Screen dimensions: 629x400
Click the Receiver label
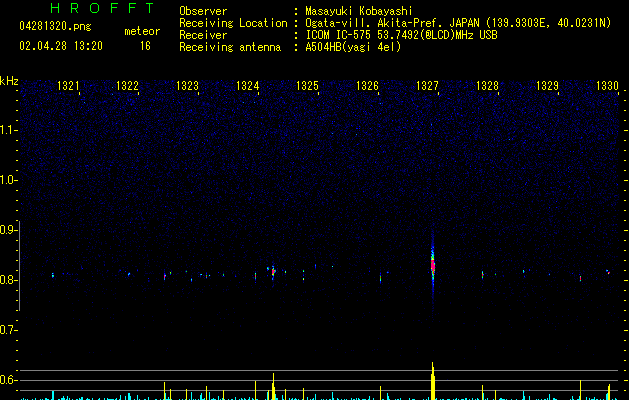pos(203,35)
